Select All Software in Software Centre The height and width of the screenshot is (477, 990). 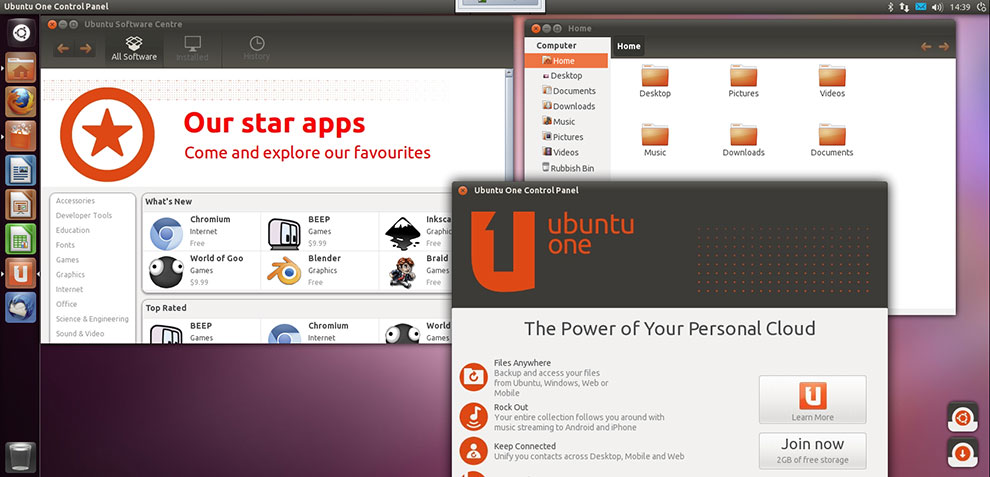tap(134, 49)
